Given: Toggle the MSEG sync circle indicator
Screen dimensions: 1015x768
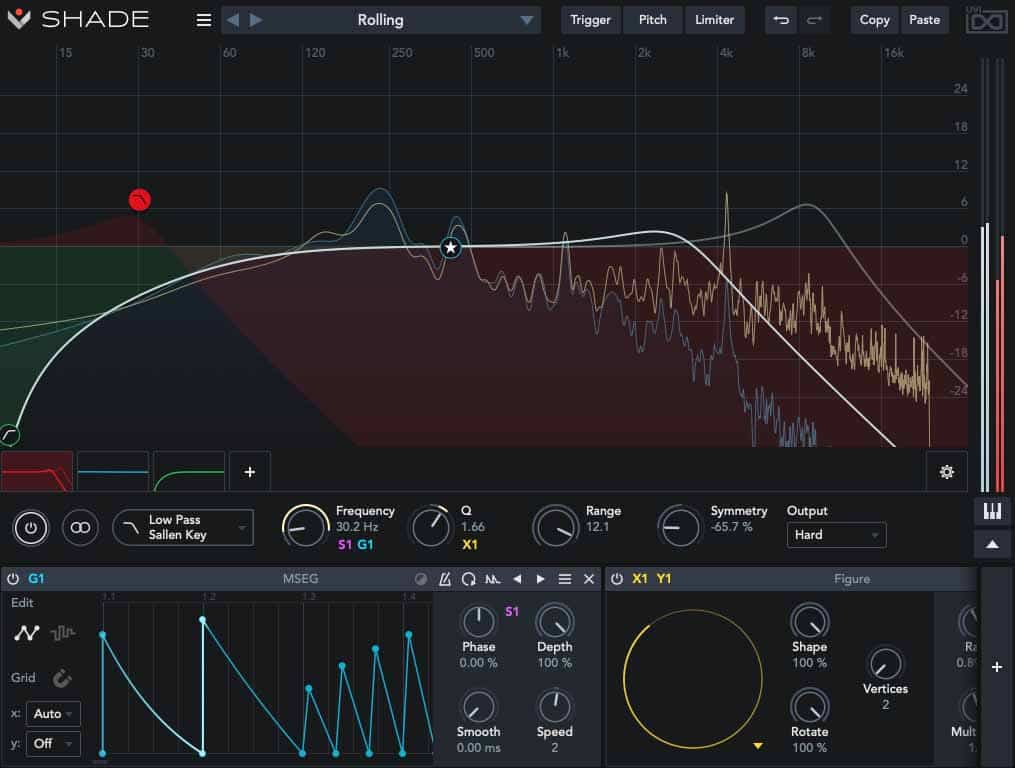Looking at the screenshot, I should pyautogui.click(x=421, y=579).
